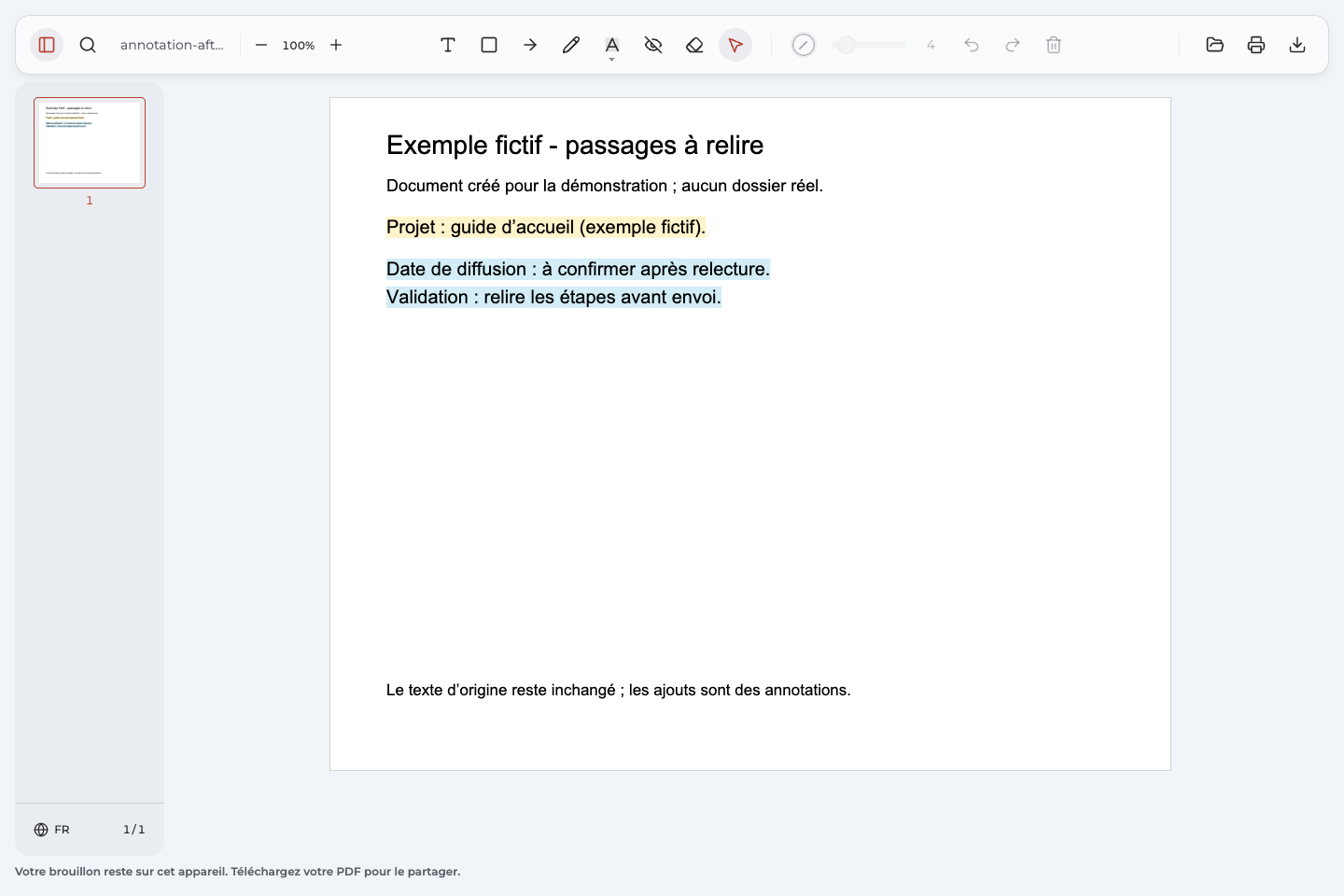Image resolution: width=1344 pixels, height=896 pixels.
Task: Toggle the sidebar panel button
Action: tap(47, 45)
